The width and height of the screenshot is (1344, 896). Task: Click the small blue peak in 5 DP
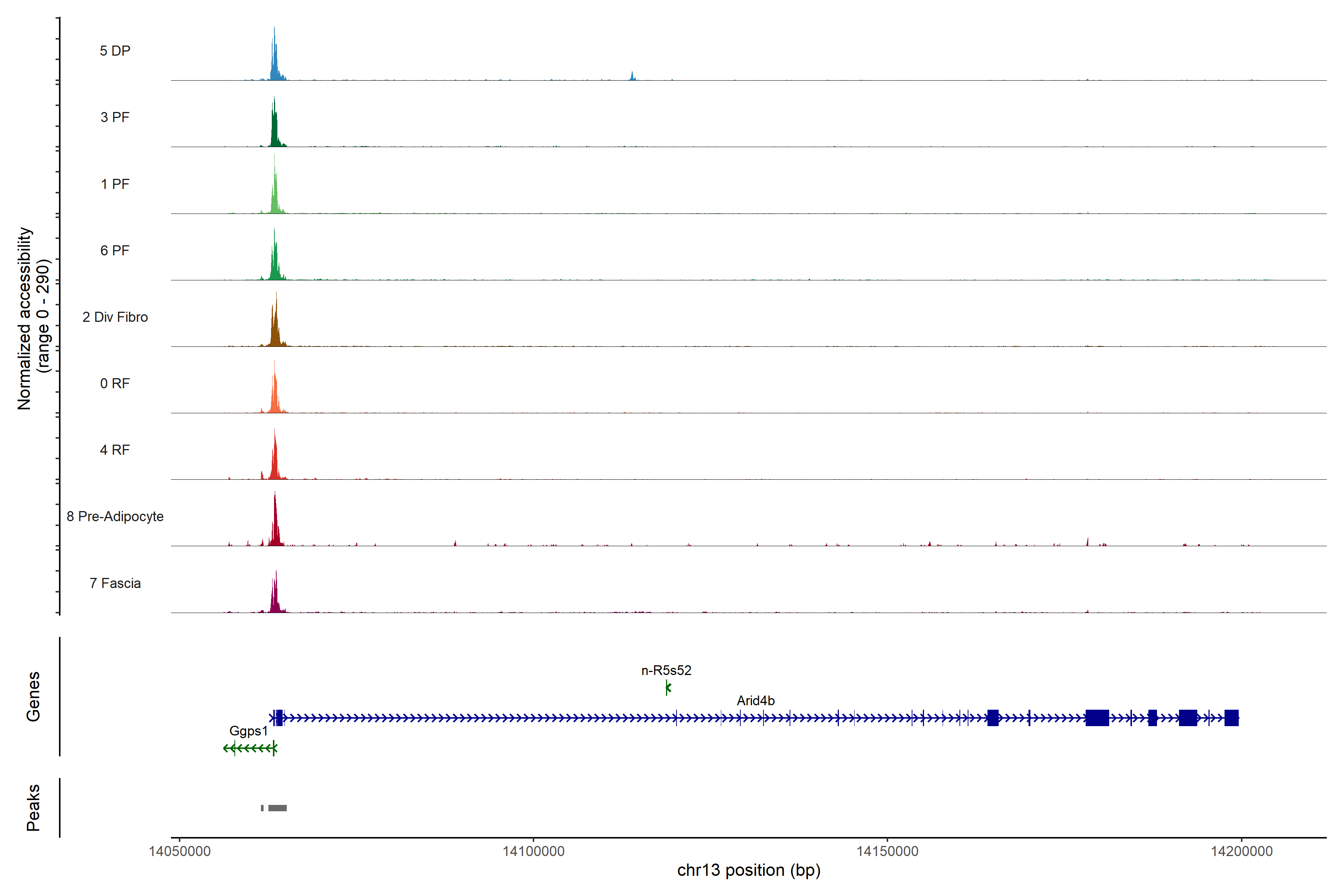(x=632, y=76)
